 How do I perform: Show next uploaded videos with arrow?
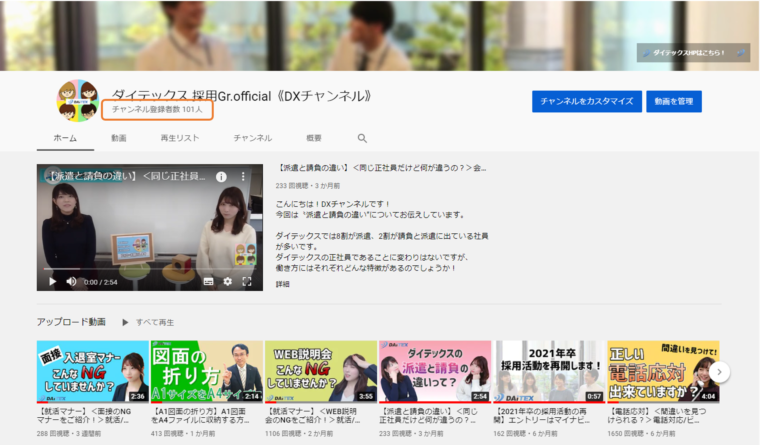click(x=719, y=372)
